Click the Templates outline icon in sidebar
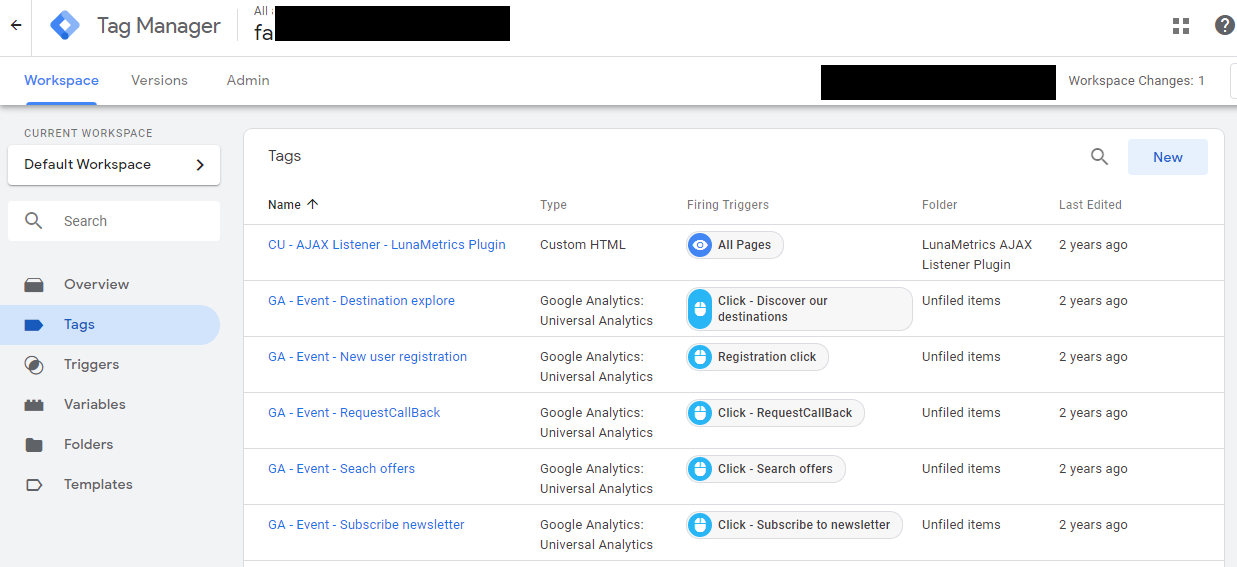The height and width of the screenshot is (567, 1237). 34,485
